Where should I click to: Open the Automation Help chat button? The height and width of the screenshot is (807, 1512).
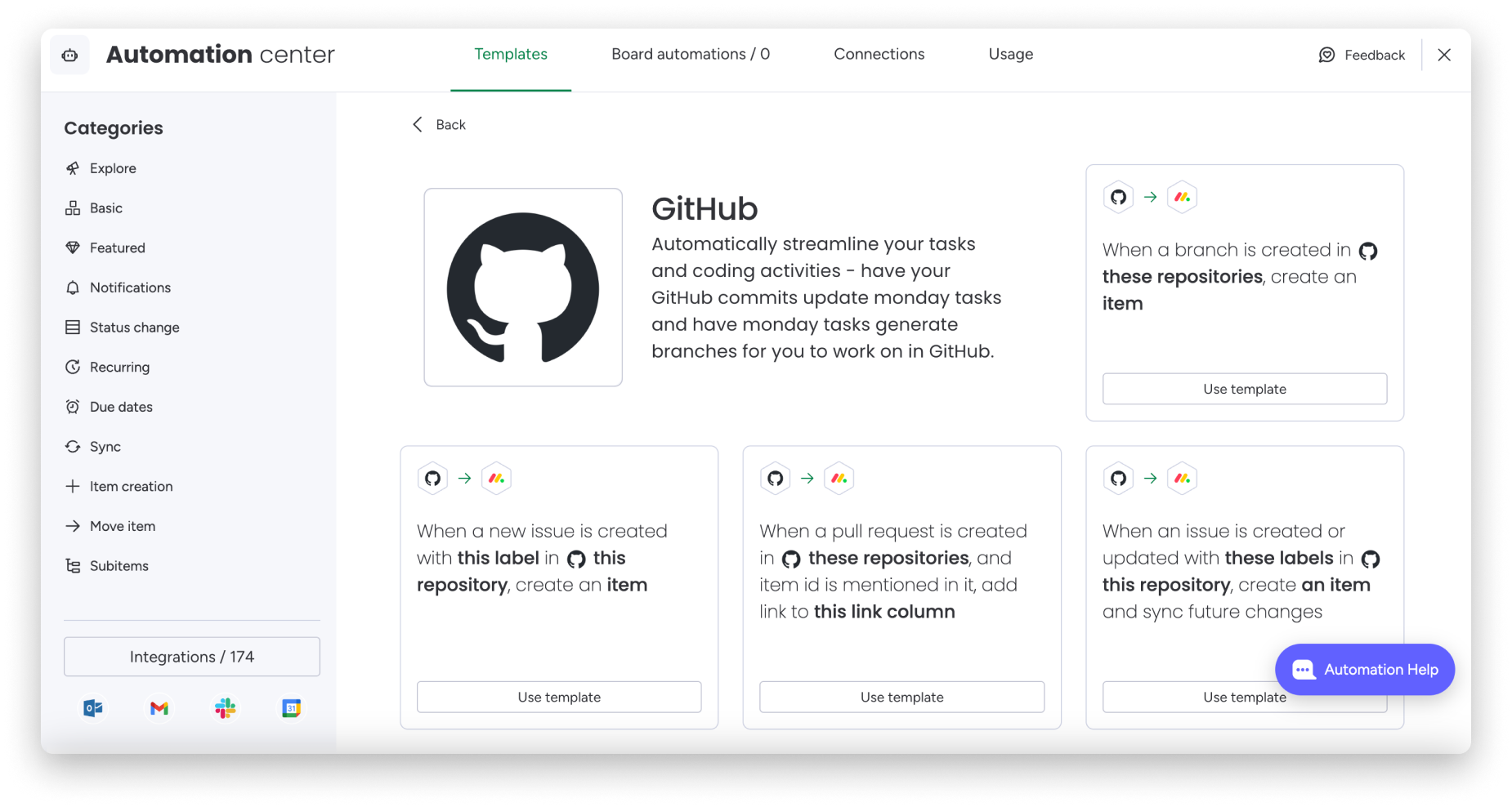point(1364,670)
